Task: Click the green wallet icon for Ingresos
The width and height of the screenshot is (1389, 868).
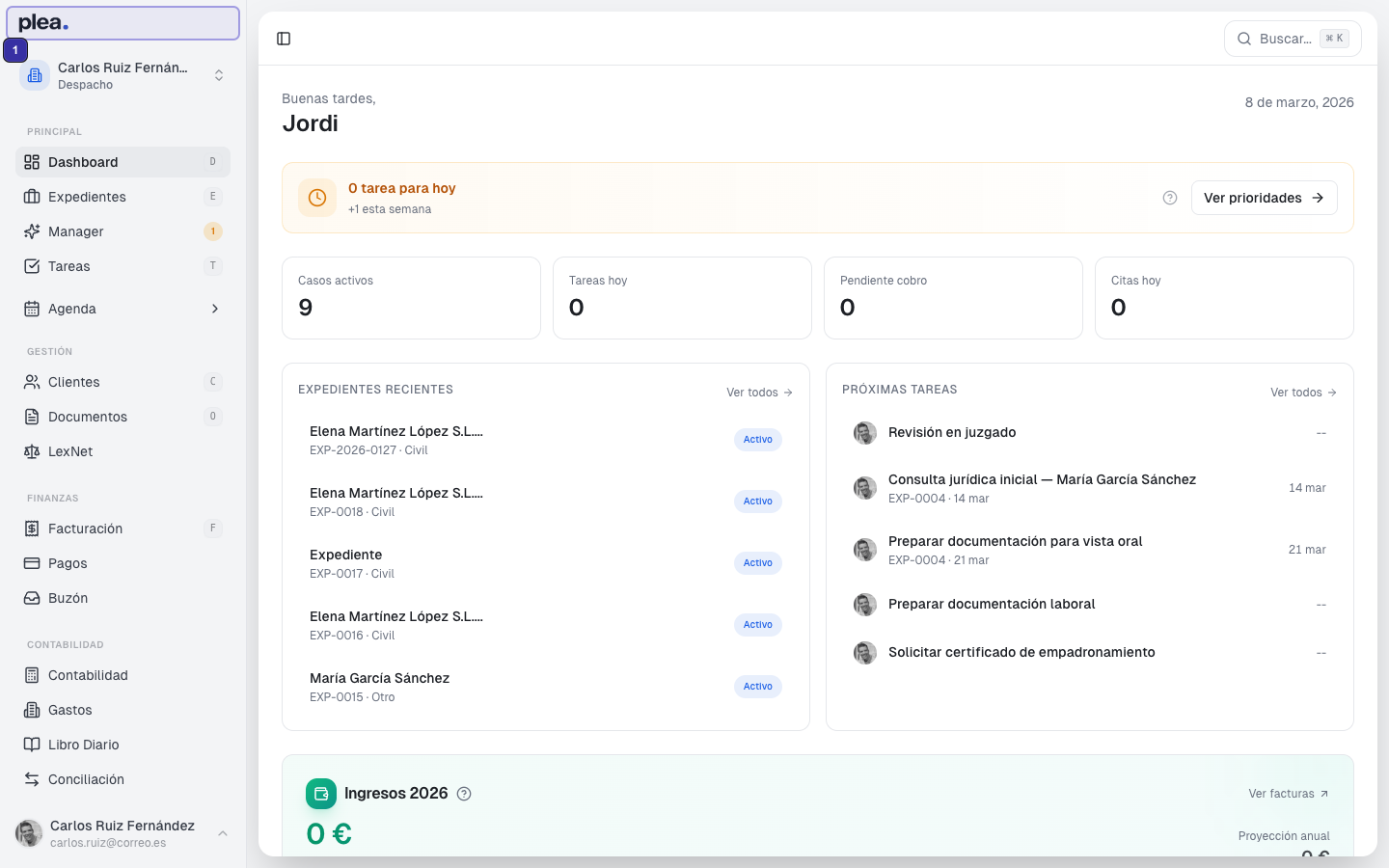Action: pos(321,794)
